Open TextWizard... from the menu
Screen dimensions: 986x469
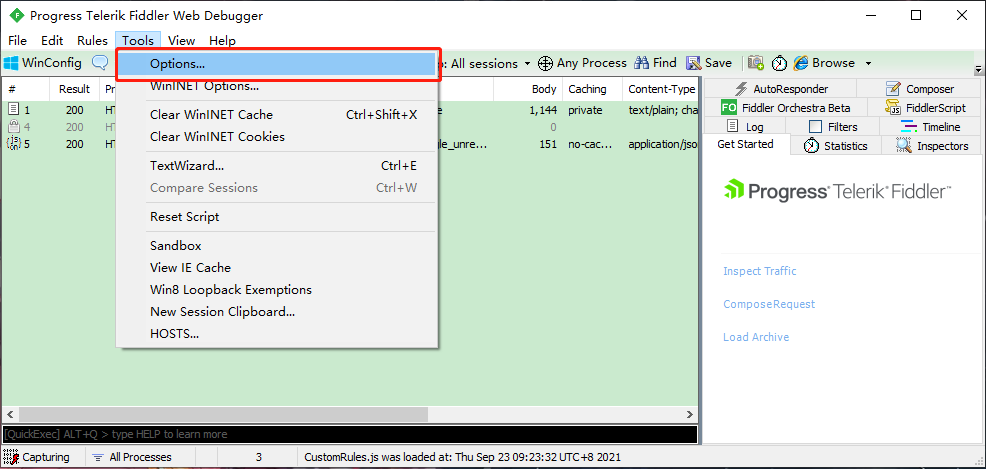pos(277,166)
